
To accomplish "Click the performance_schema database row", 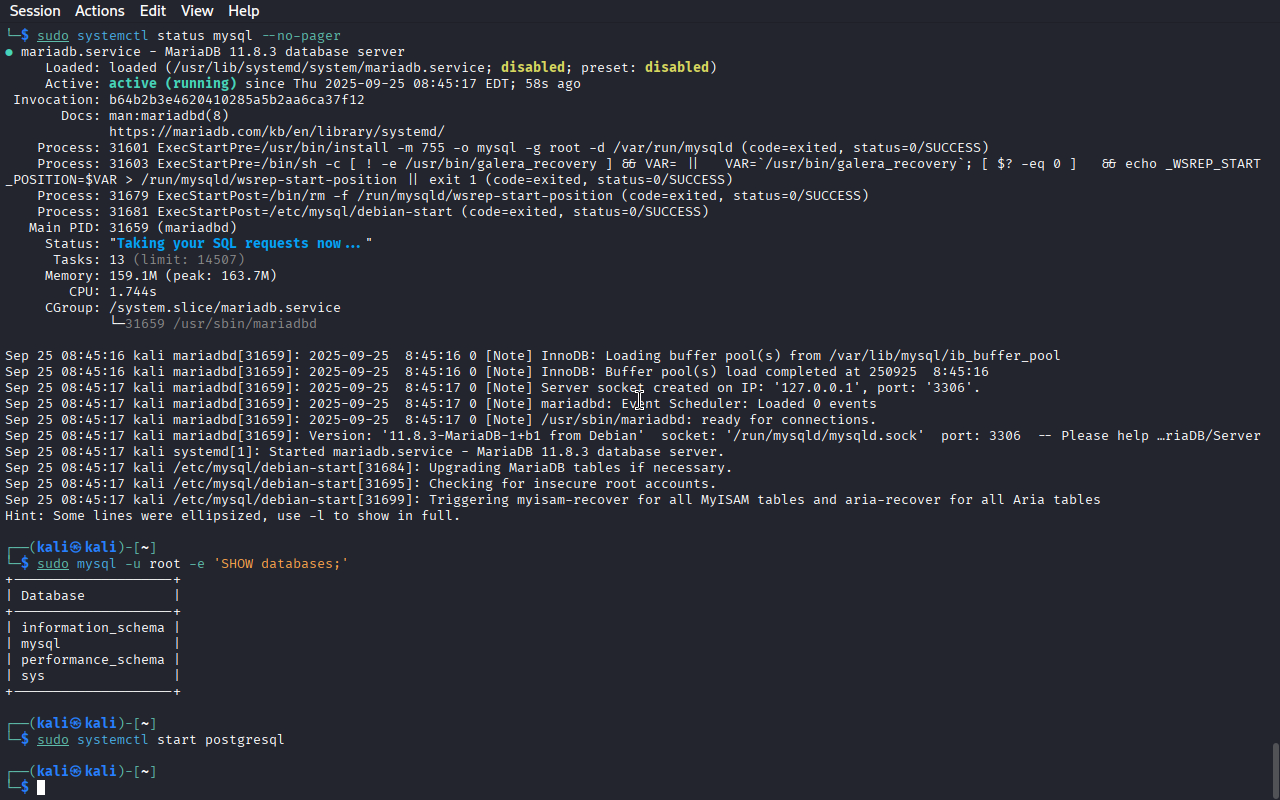I will pos(92,660).
